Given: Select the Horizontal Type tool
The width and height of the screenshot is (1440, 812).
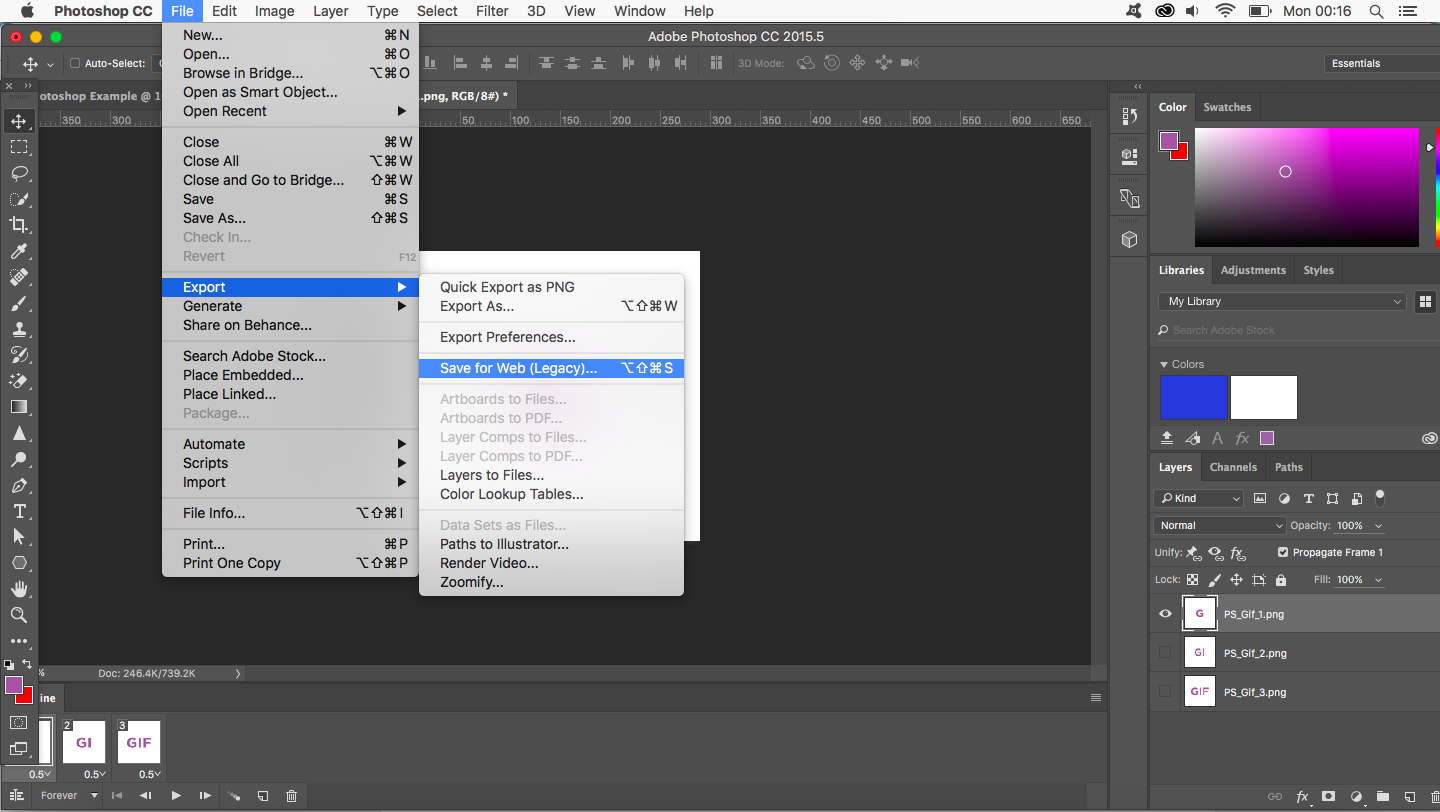Looking at the screenshot, I should tap(18, 511).
